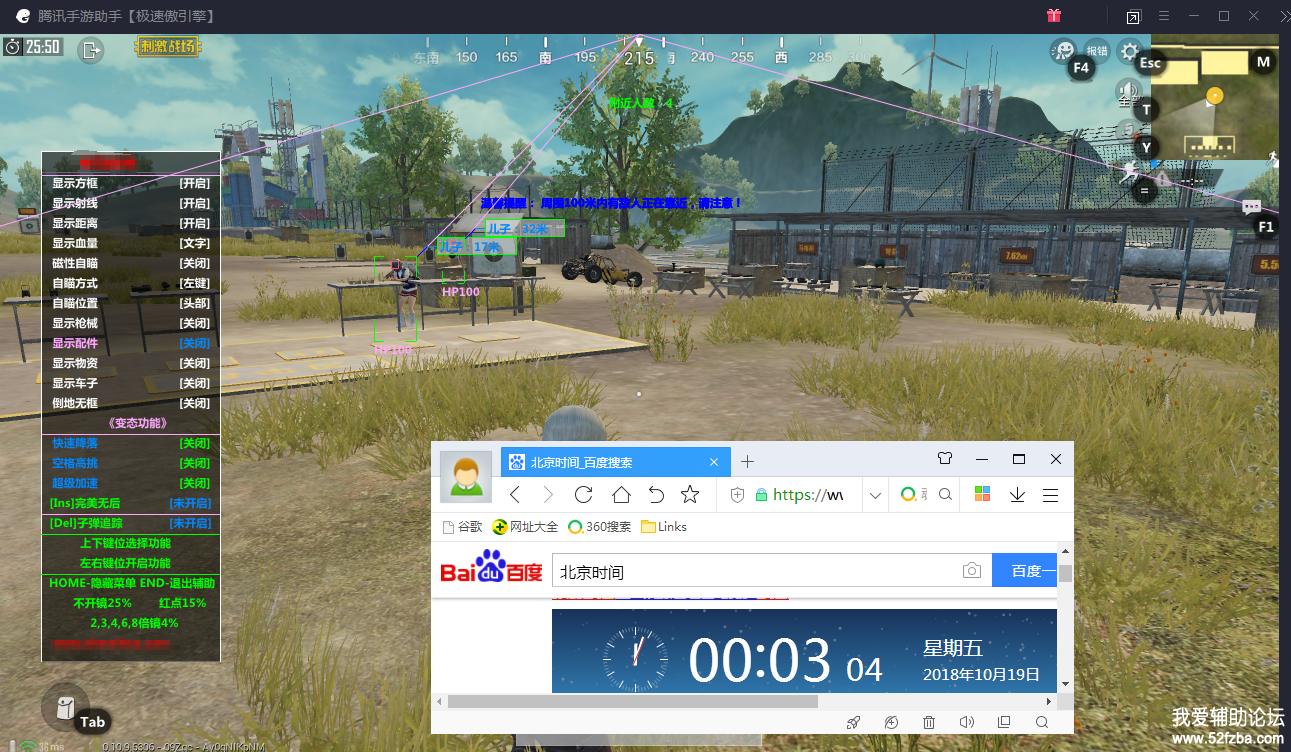Click the browser horizontal scrollbar thumb
The width and height of the screenshot is (1291, 752).
tap(632, 702)
